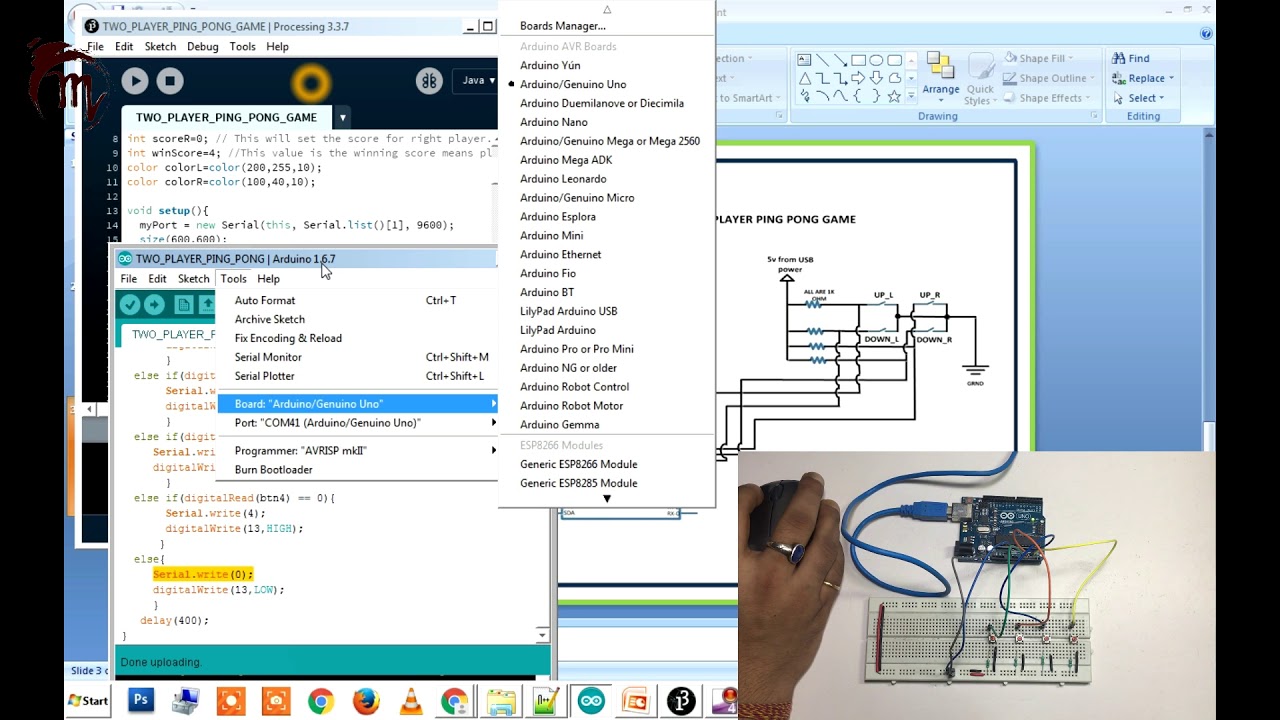Open Serial Plotter from the Tools menu
Viewport: 1280px width, 720px height.
[x=357, y=376]
